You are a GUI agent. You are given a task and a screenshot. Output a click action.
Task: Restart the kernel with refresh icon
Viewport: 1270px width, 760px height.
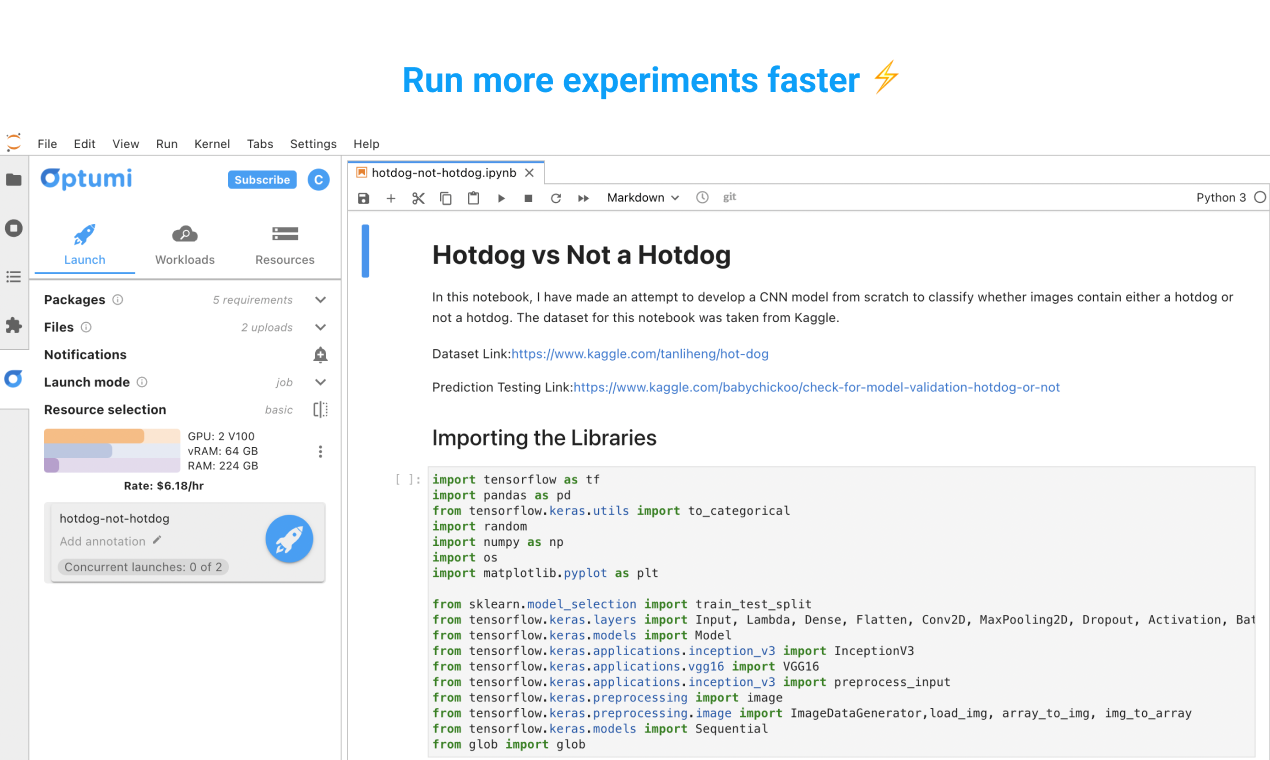point(556,198)
